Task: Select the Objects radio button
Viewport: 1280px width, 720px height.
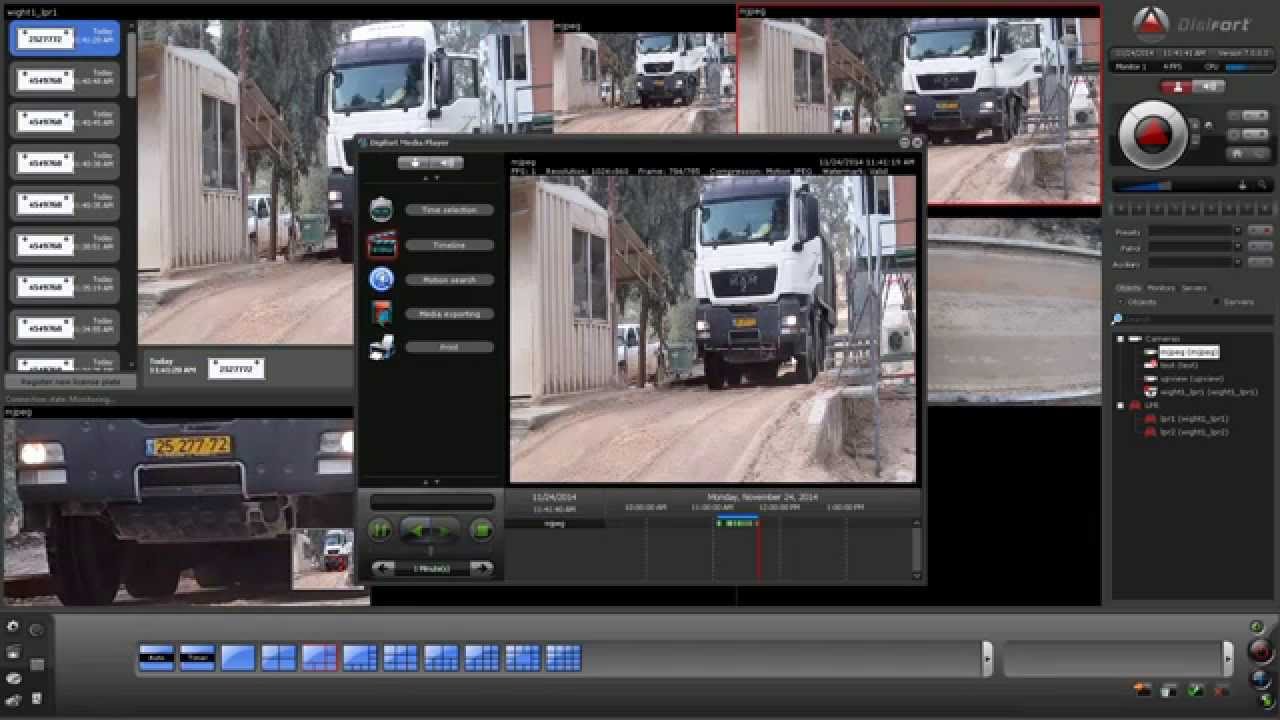Action: pyautogui.click(x=1119, y=301)
